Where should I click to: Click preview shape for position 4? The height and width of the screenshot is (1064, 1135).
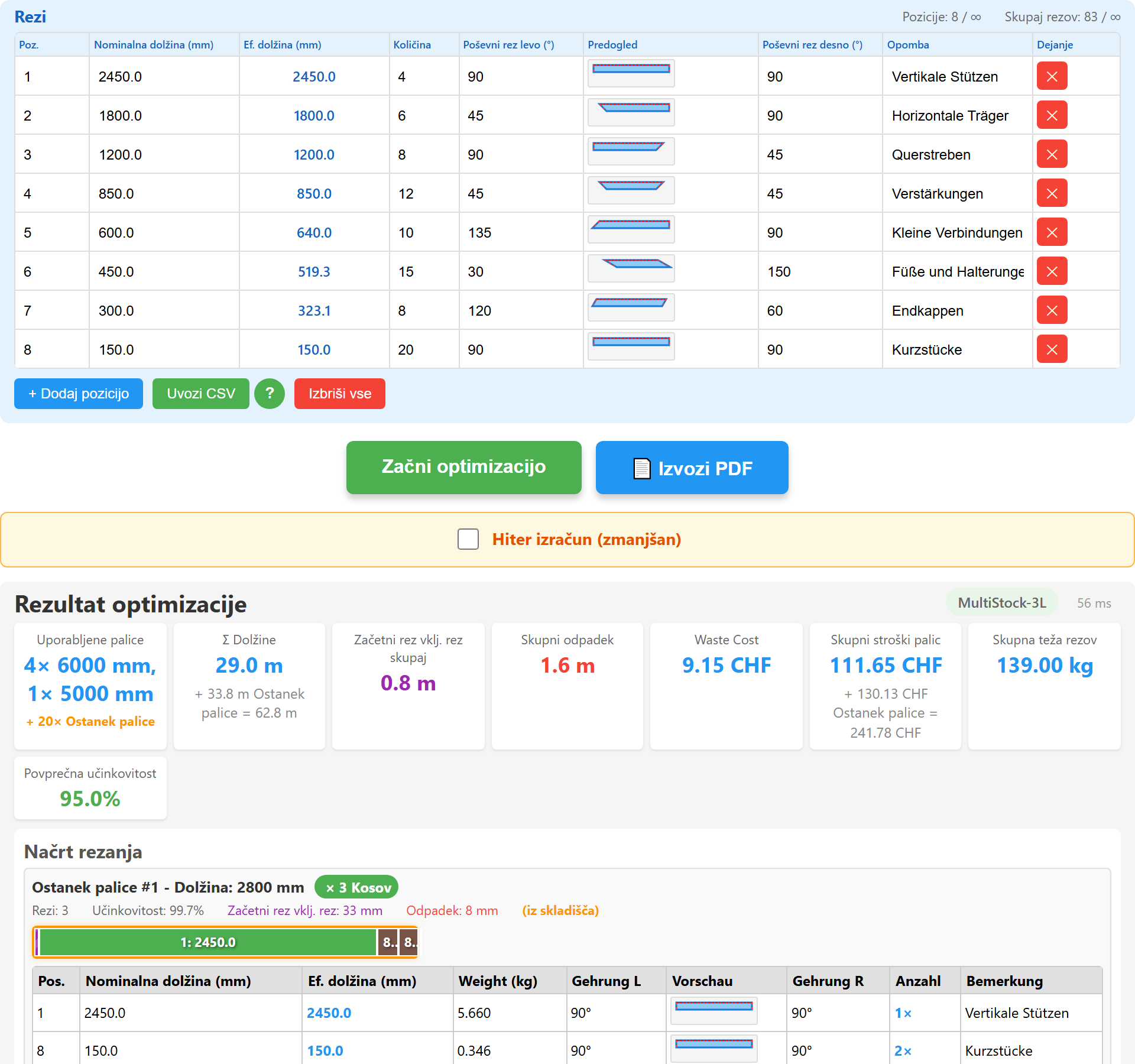coord(631,190)
